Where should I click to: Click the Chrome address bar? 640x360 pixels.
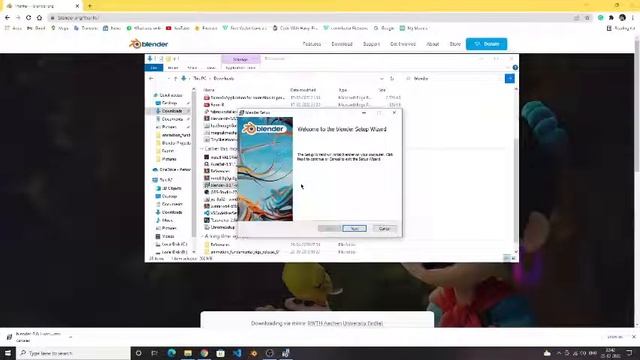310,18
